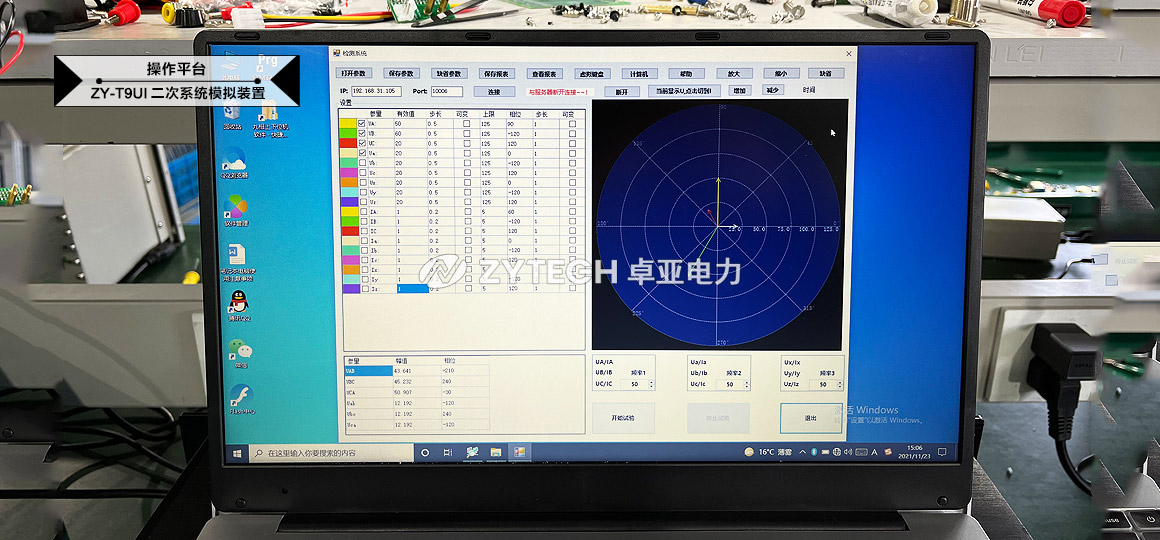Open the weather widget showing 16°C

click(769, 452)
